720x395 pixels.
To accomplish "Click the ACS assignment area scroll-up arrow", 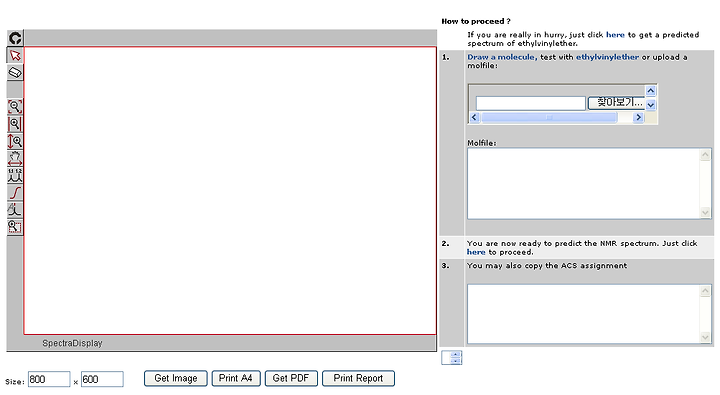I will tap(705, 291).
